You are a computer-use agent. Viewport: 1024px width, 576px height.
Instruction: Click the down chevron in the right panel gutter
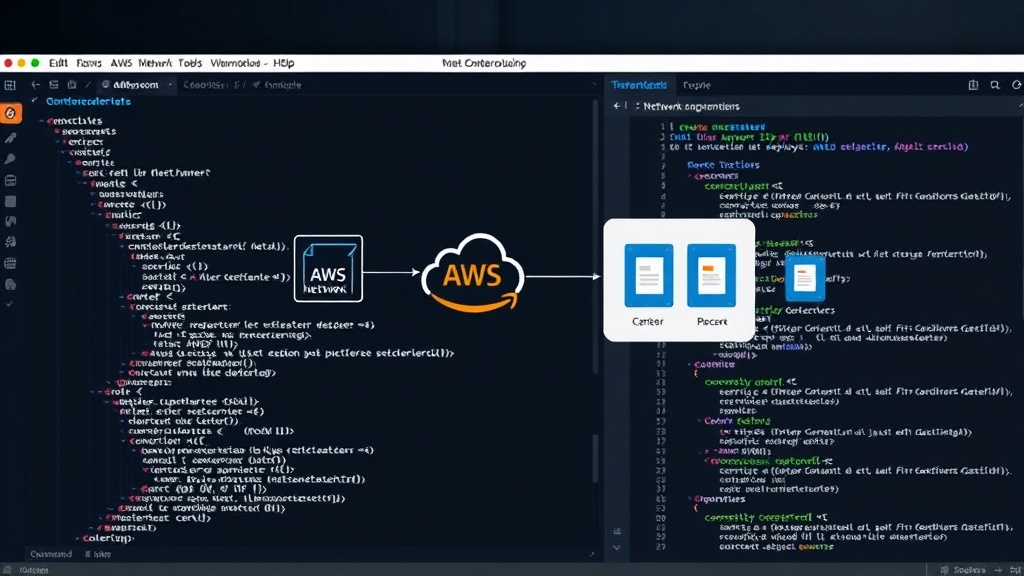pos(616,548)
